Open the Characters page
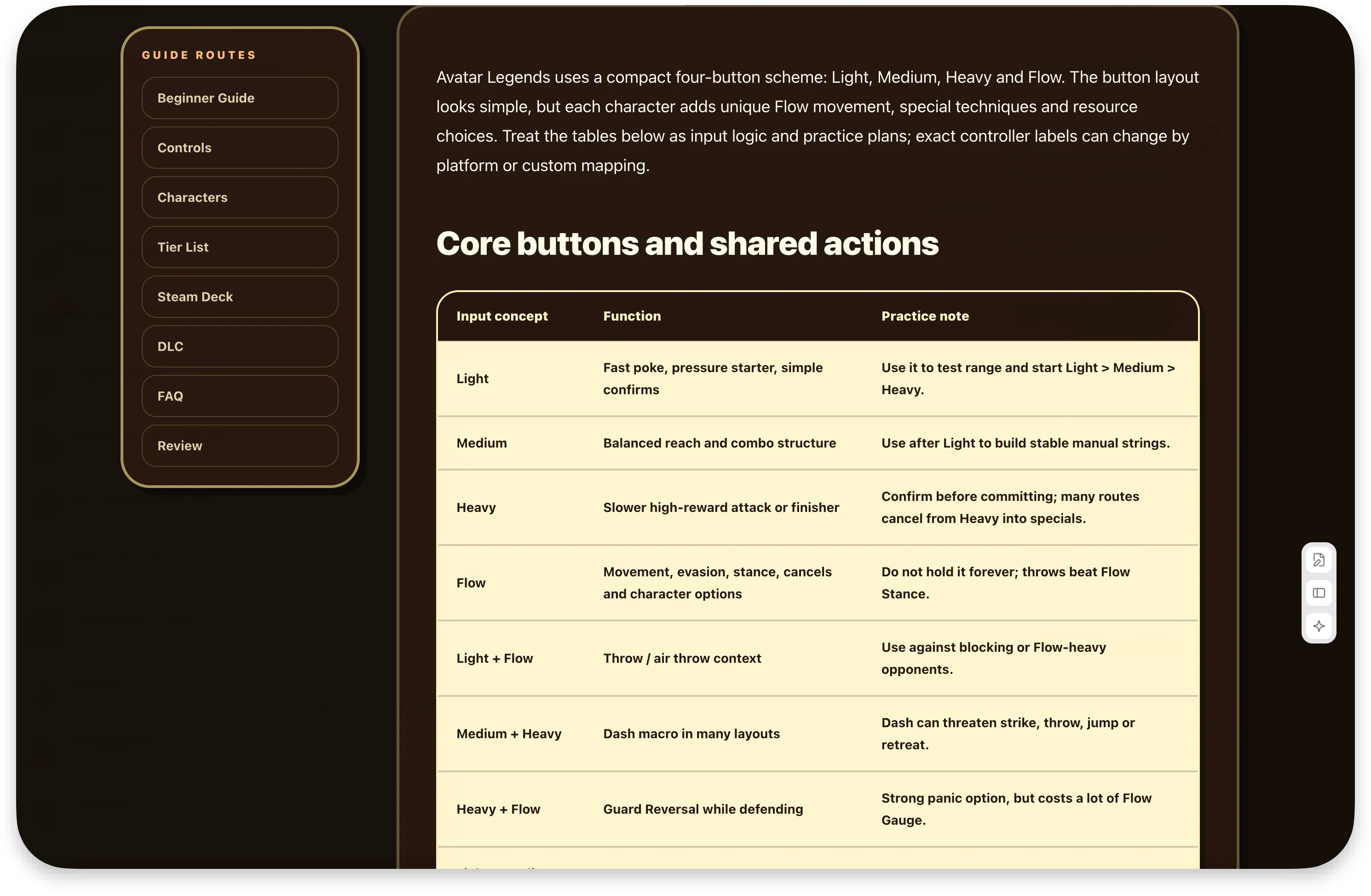This screenshot has width=1371, height=896. point(240,197)
